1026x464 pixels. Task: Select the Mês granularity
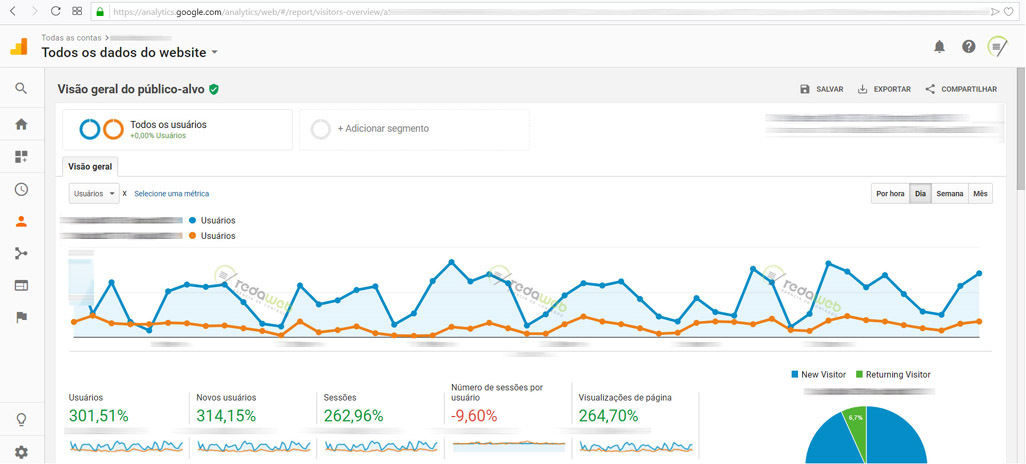(980, 194)
